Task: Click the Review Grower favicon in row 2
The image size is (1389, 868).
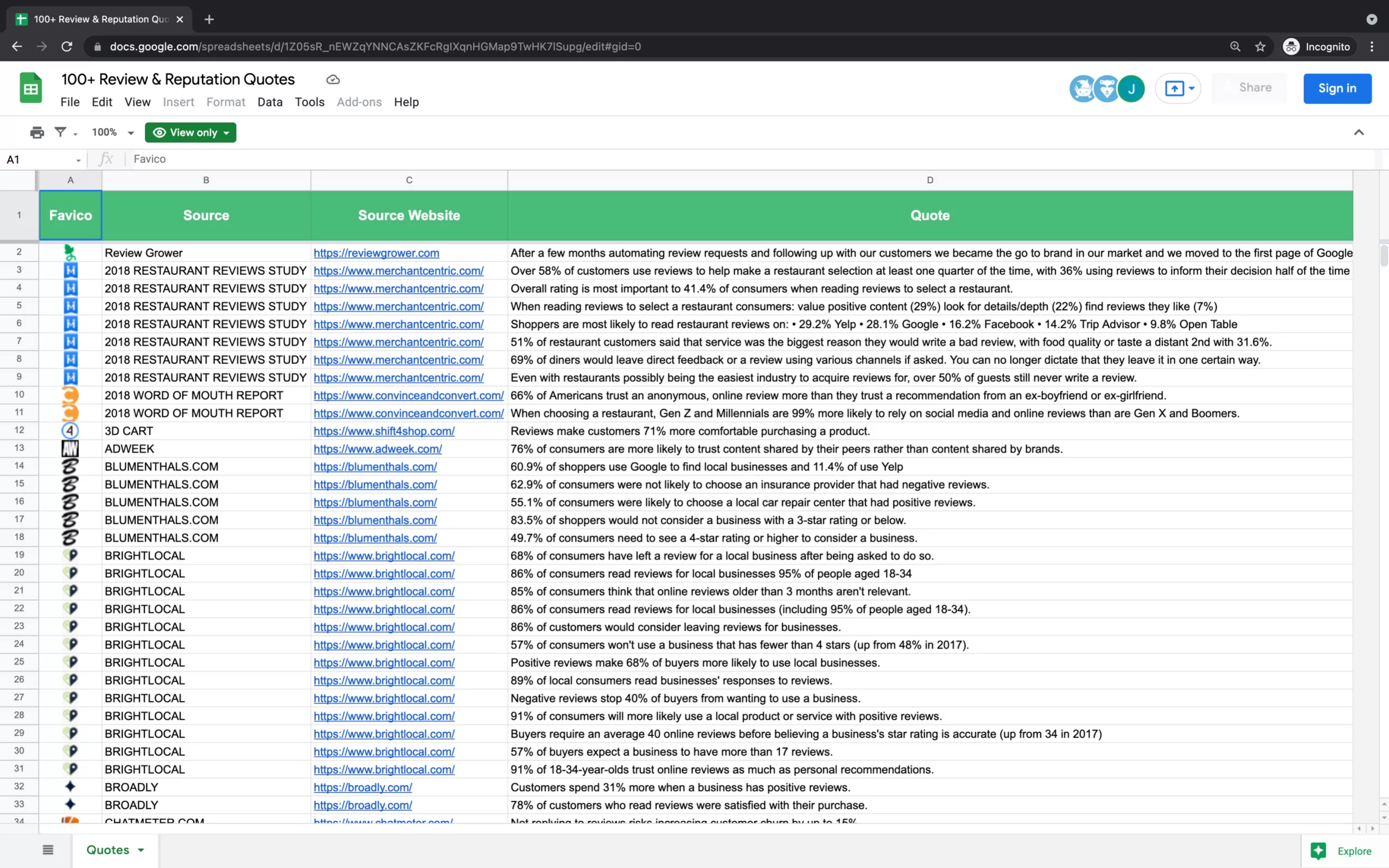Action: 70,253
